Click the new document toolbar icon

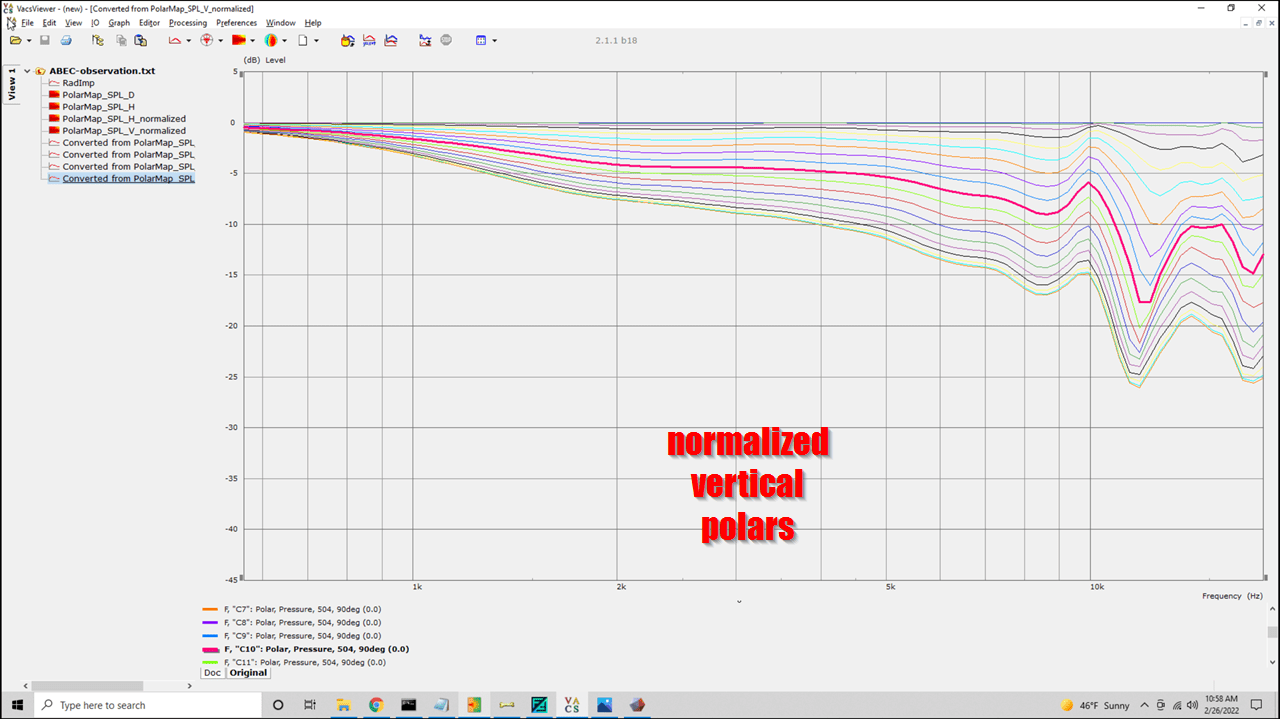303,40
